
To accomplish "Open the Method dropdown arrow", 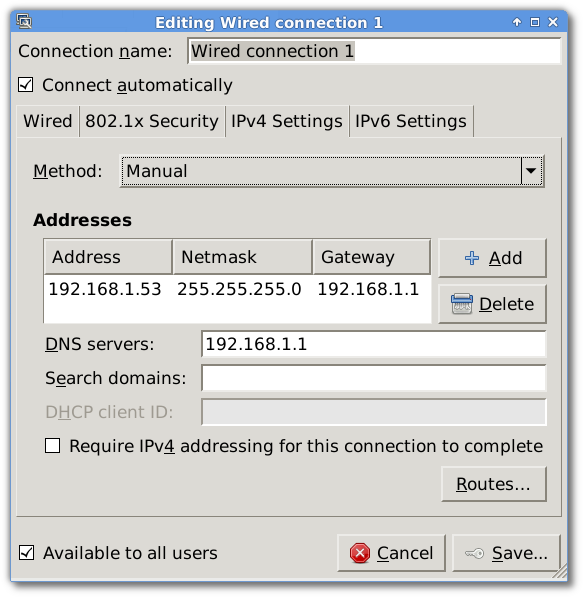I will pyautogui.click(x=531, y=171).
